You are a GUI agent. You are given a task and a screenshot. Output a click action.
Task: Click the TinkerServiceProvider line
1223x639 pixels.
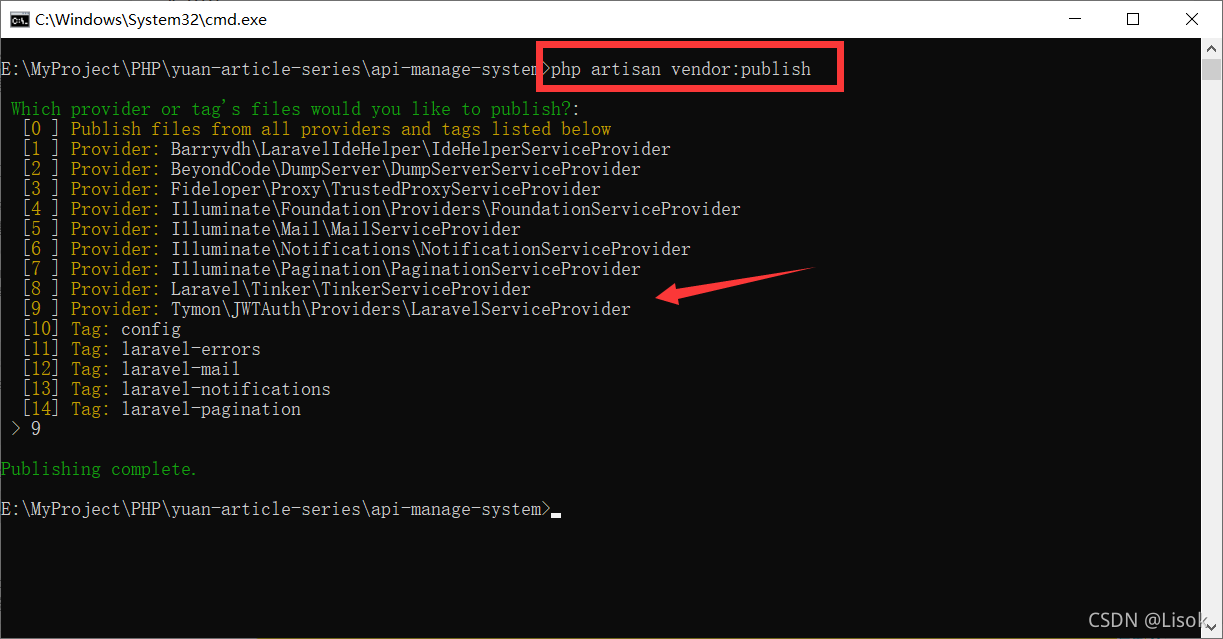tap(276, 289)
